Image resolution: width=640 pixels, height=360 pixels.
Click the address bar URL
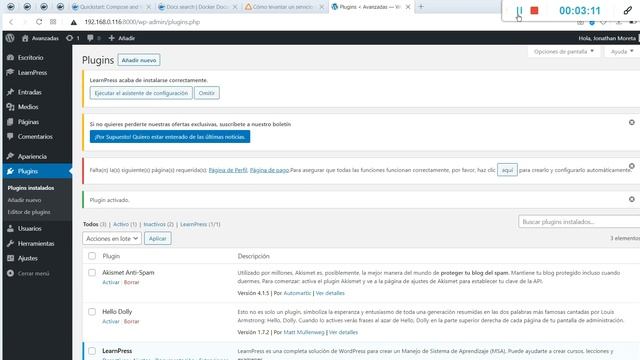click(x=142, y=22)
